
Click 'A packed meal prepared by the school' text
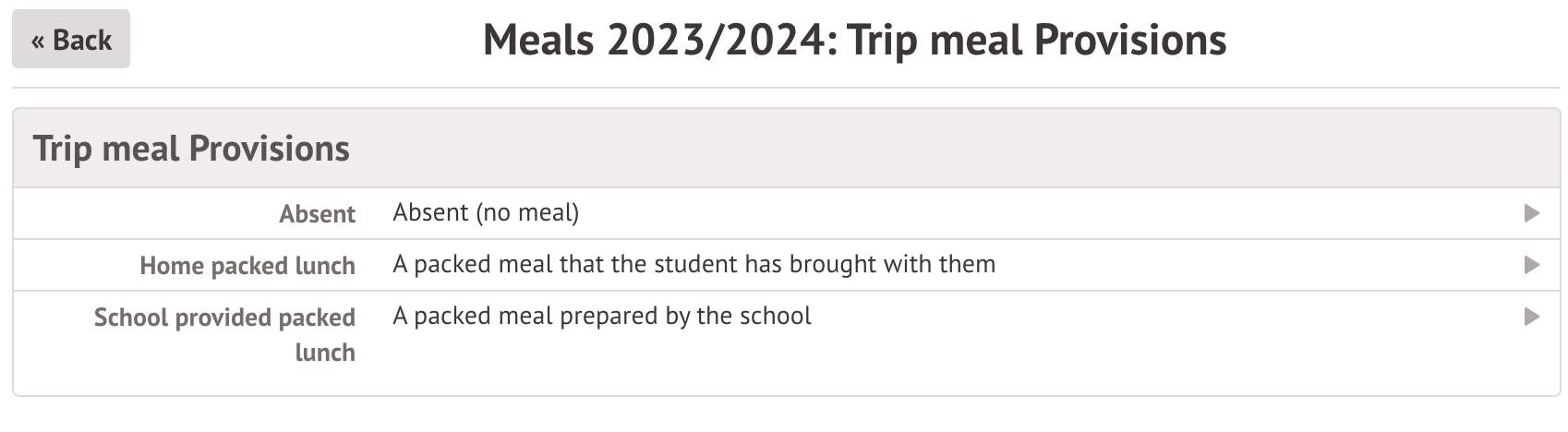point(602,317)
